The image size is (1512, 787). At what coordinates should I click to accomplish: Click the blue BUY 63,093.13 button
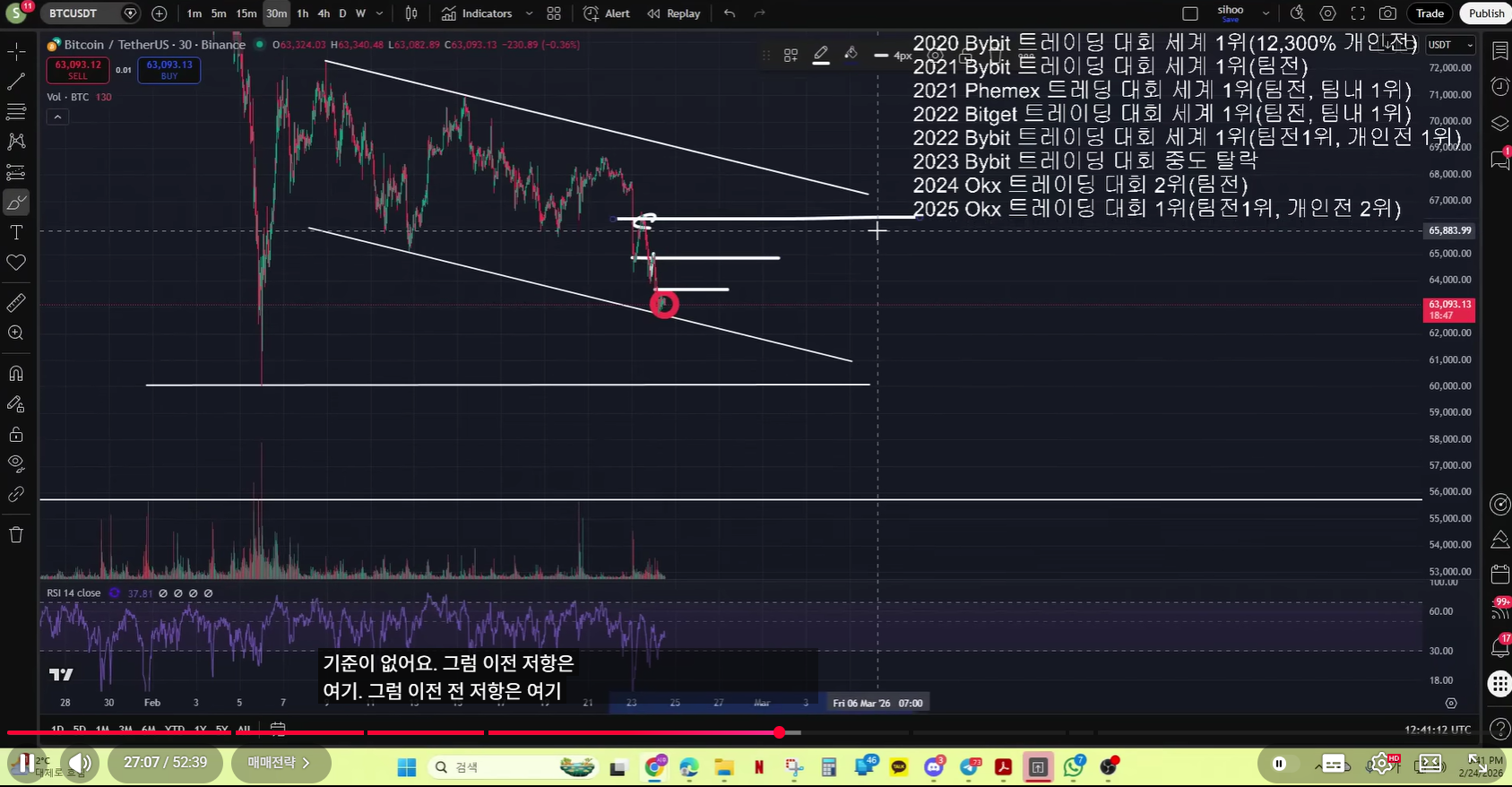pyautogui.click(x=169, y=70)
